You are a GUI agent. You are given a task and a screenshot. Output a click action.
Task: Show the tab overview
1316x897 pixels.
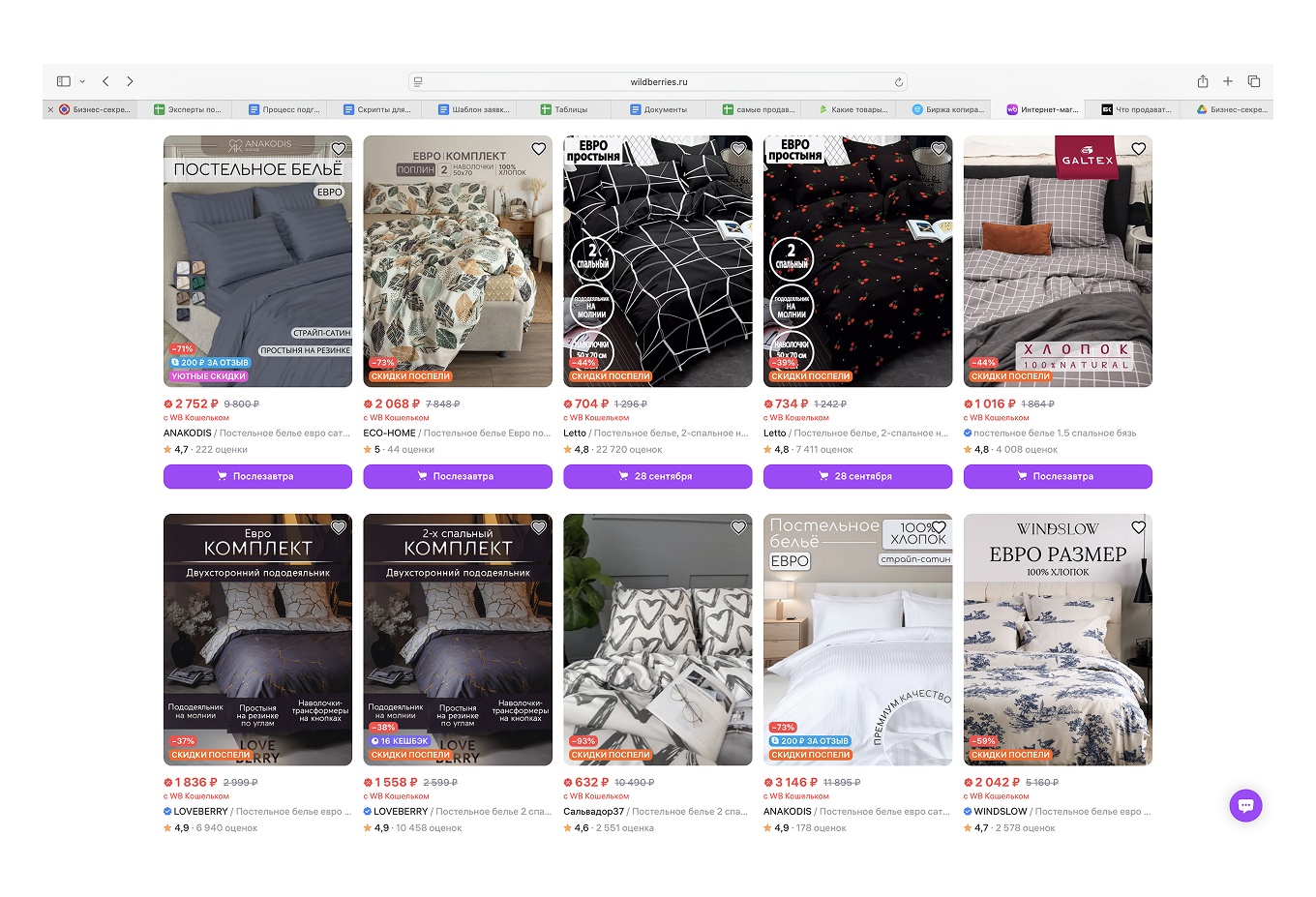(1253, 81)
